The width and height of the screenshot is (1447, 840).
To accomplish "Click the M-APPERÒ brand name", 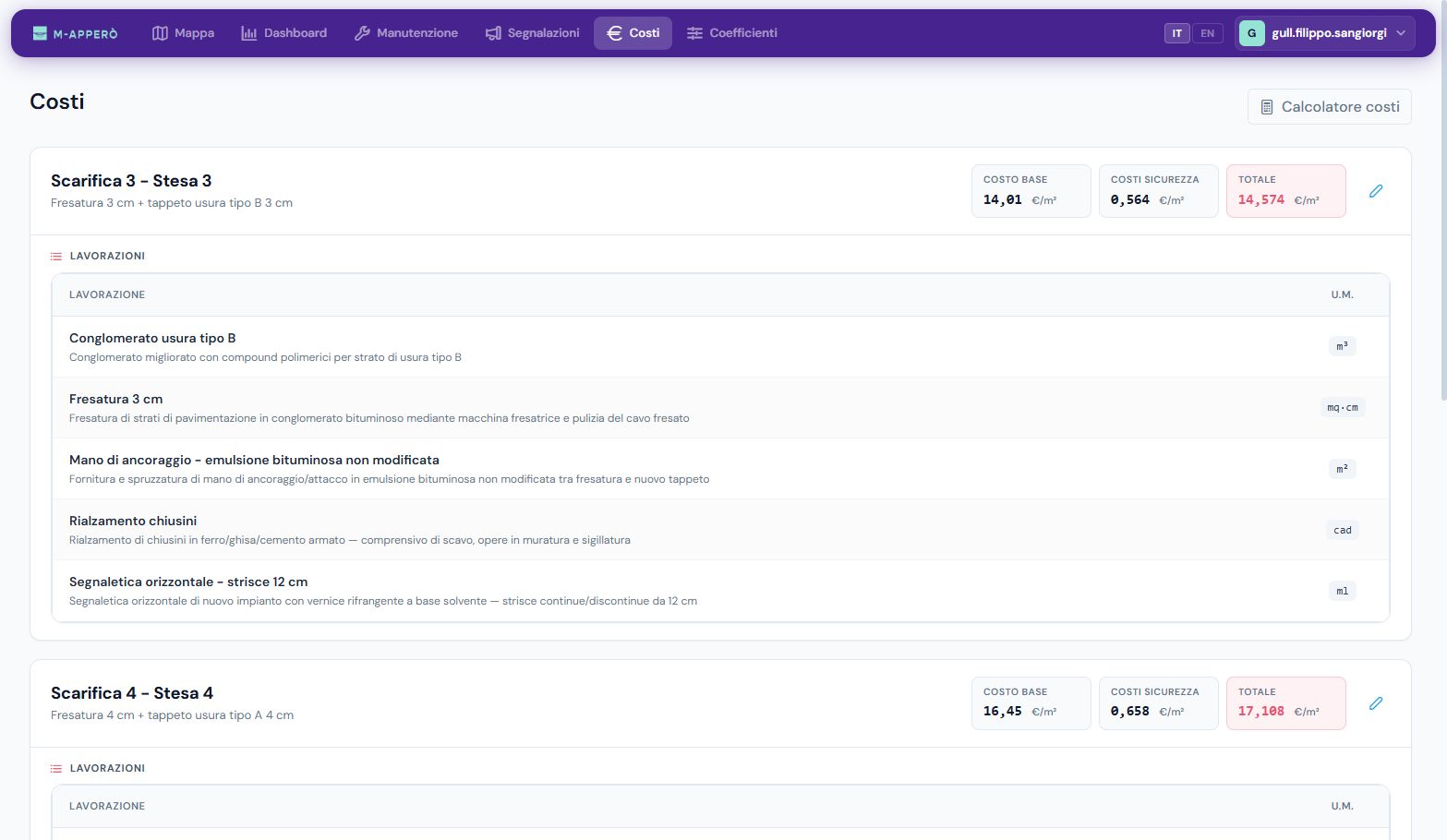I will (86, 34).
